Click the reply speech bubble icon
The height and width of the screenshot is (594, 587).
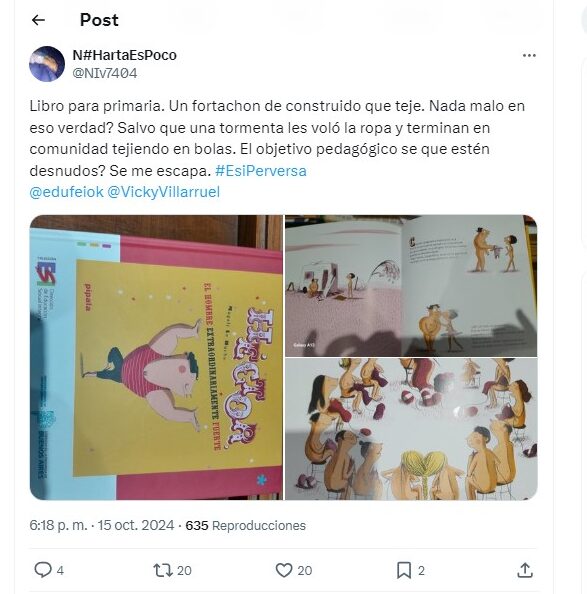43,570
